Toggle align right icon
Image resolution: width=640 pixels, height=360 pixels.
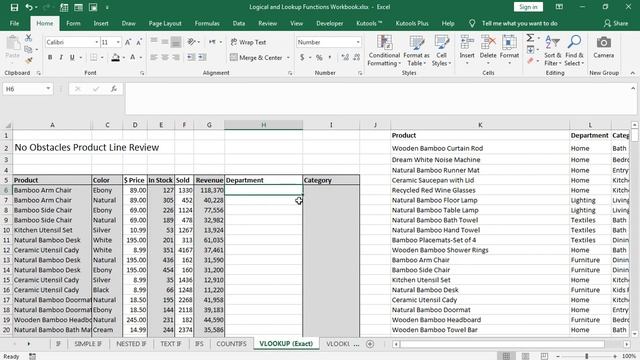pyautogui.click(x=176, y=58)
